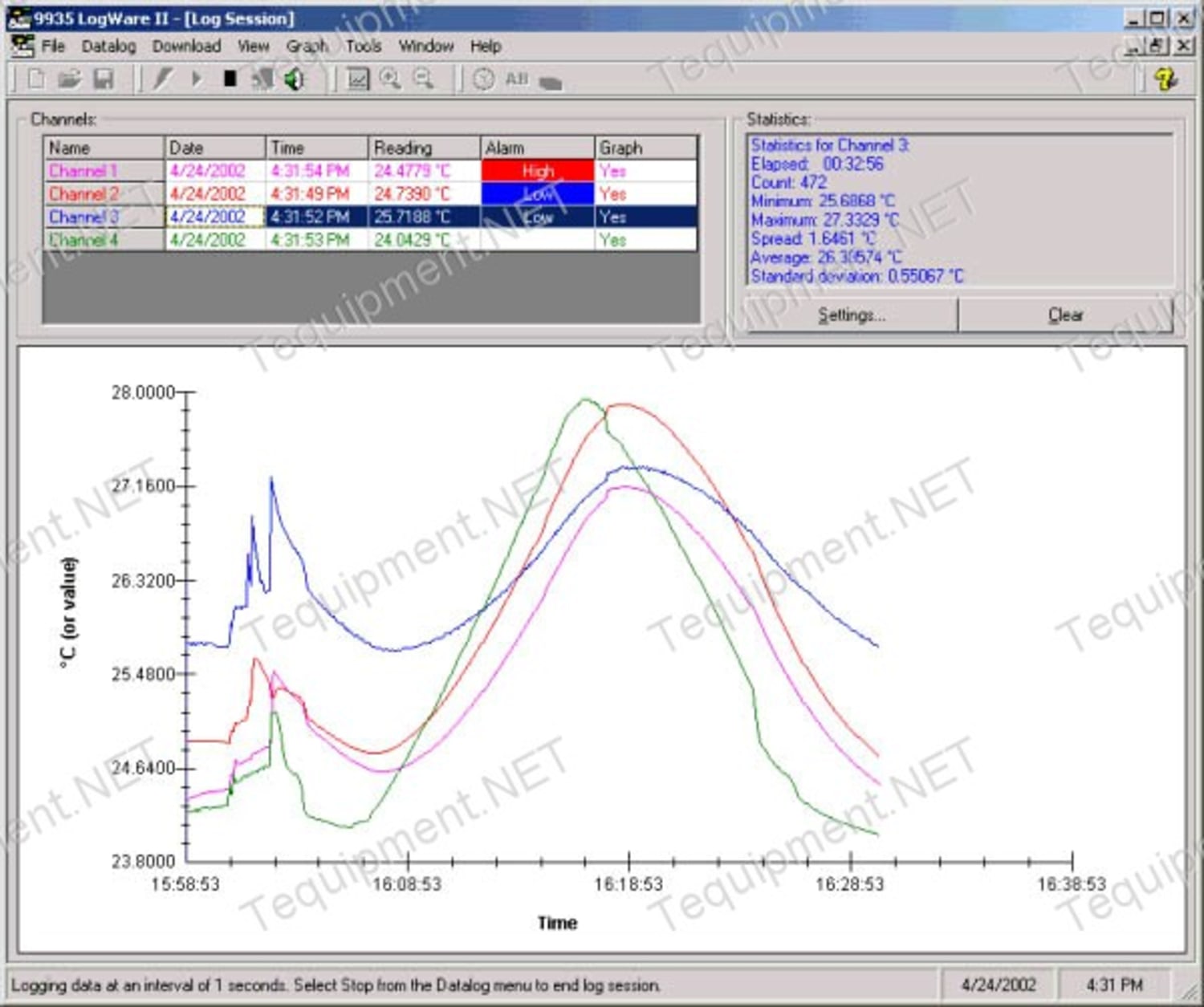The image size is (1204, 1007).
Task: Click the clock toolbar icon
Action: point(483,79)
